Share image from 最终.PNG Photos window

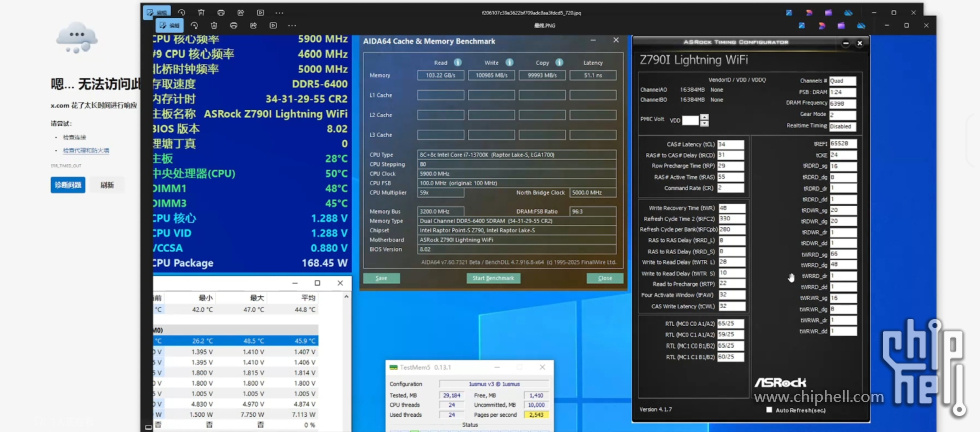point(253,26)
